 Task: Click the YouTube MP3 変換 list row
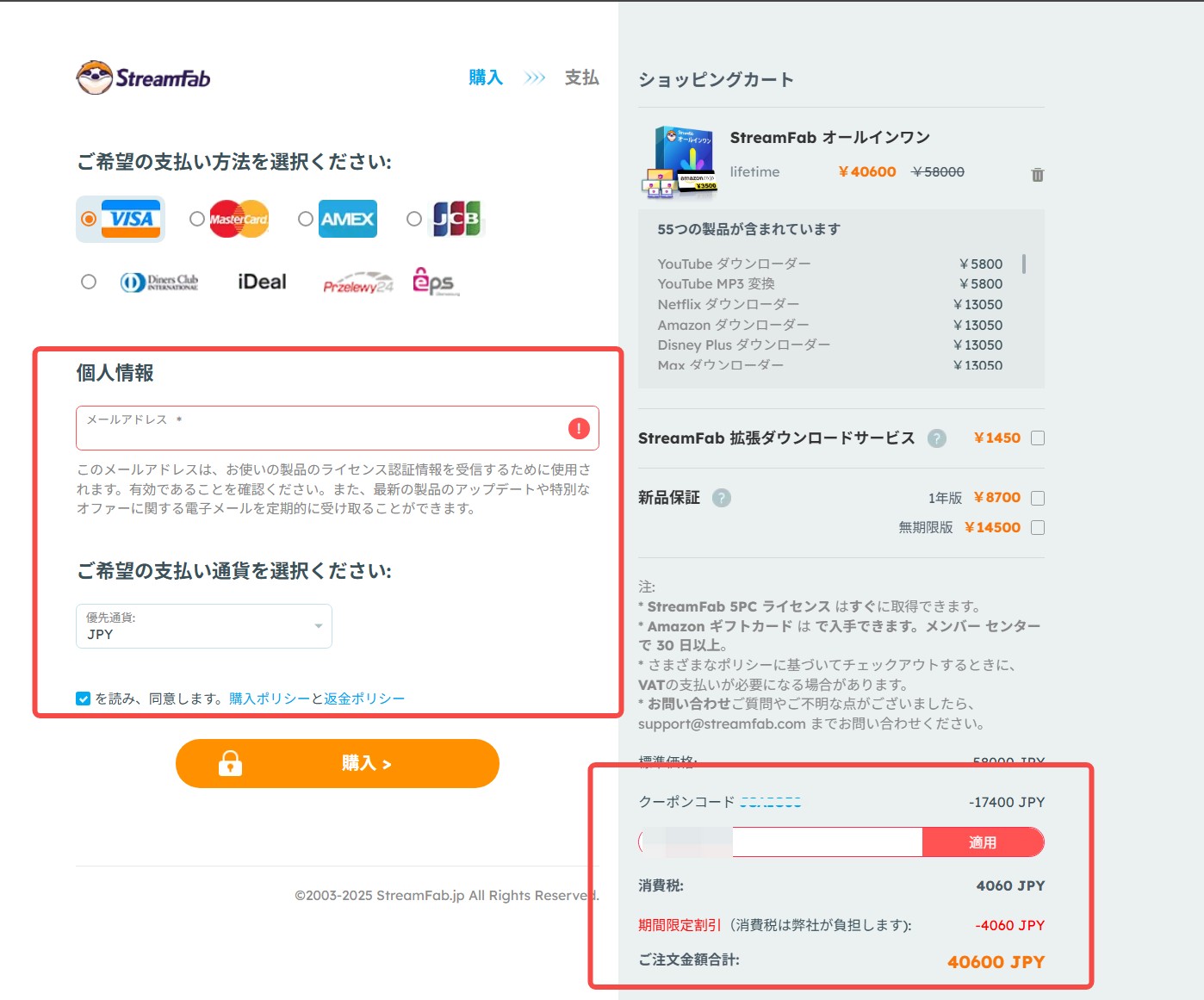[x=830, y=283]
